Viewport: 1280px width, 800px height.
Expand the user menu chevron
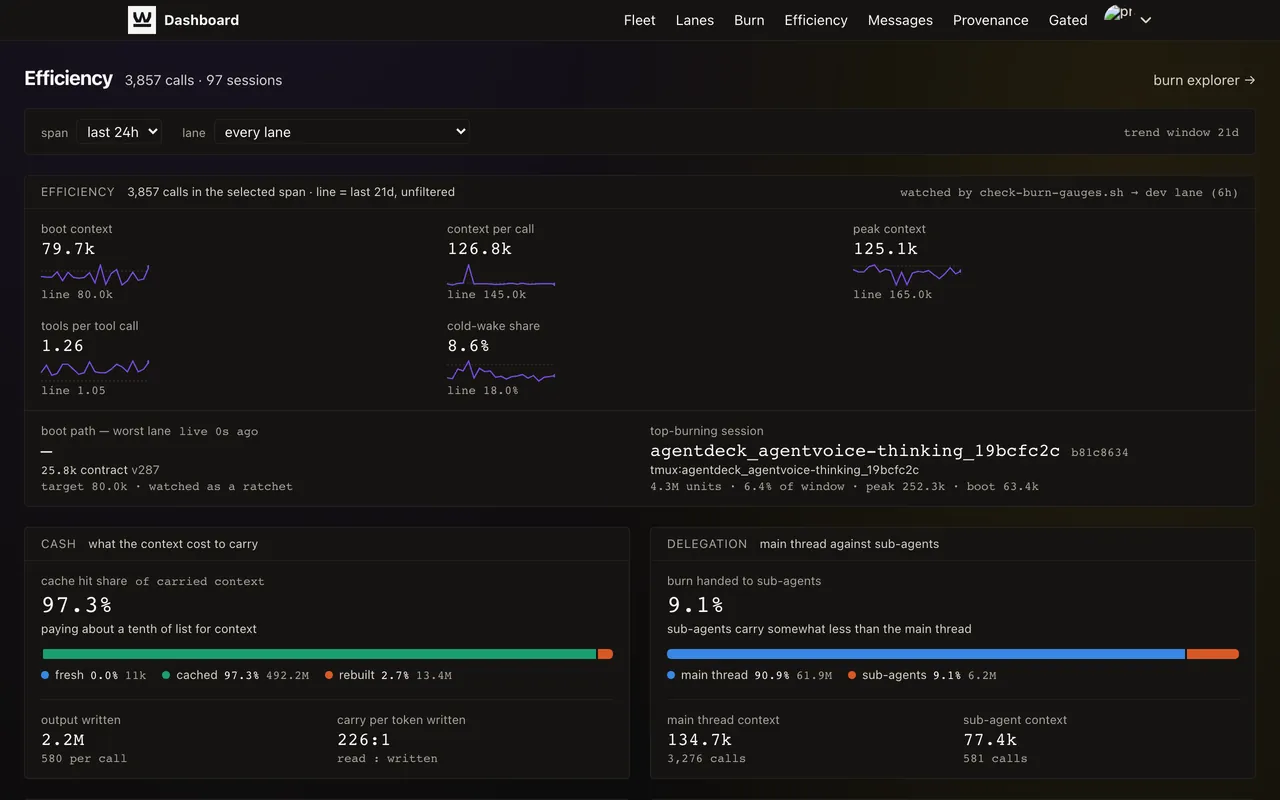(x=1146, y=20)
